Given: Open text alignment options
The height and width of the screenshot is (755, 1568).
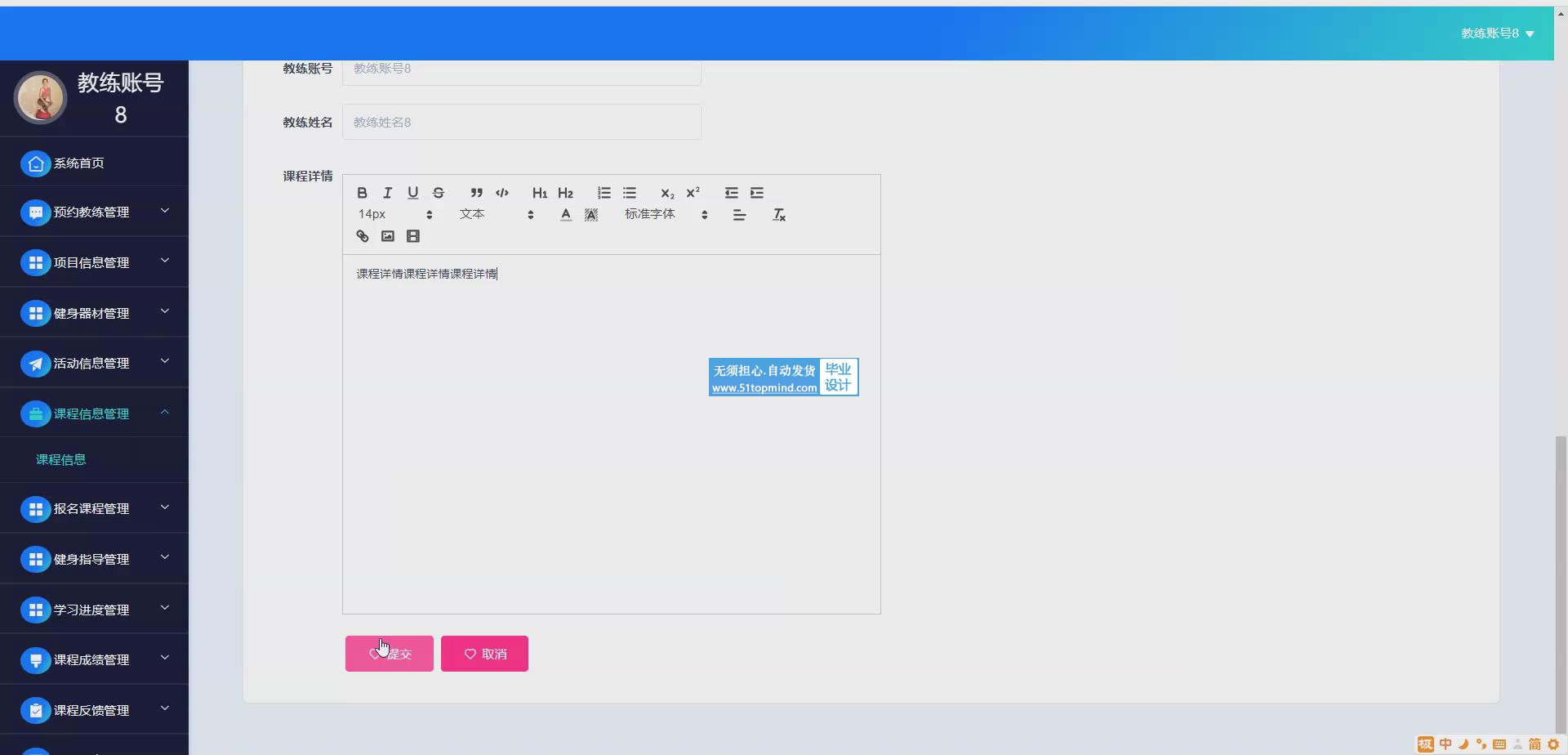Looking at the screenshot, I should pyautogui.click(x=739, y=215).
